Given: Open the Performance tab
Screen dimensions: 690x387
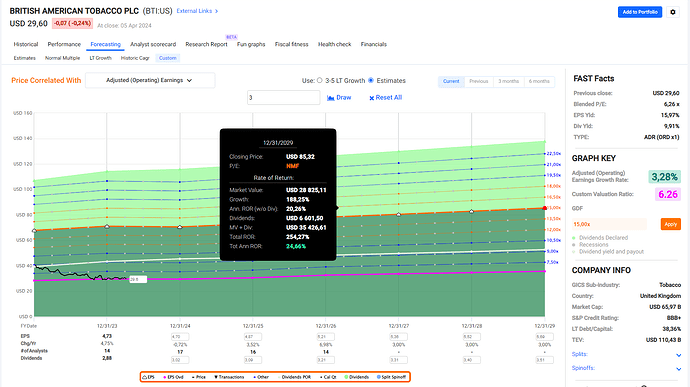Looking at the screenshot, I should [64, 44].
